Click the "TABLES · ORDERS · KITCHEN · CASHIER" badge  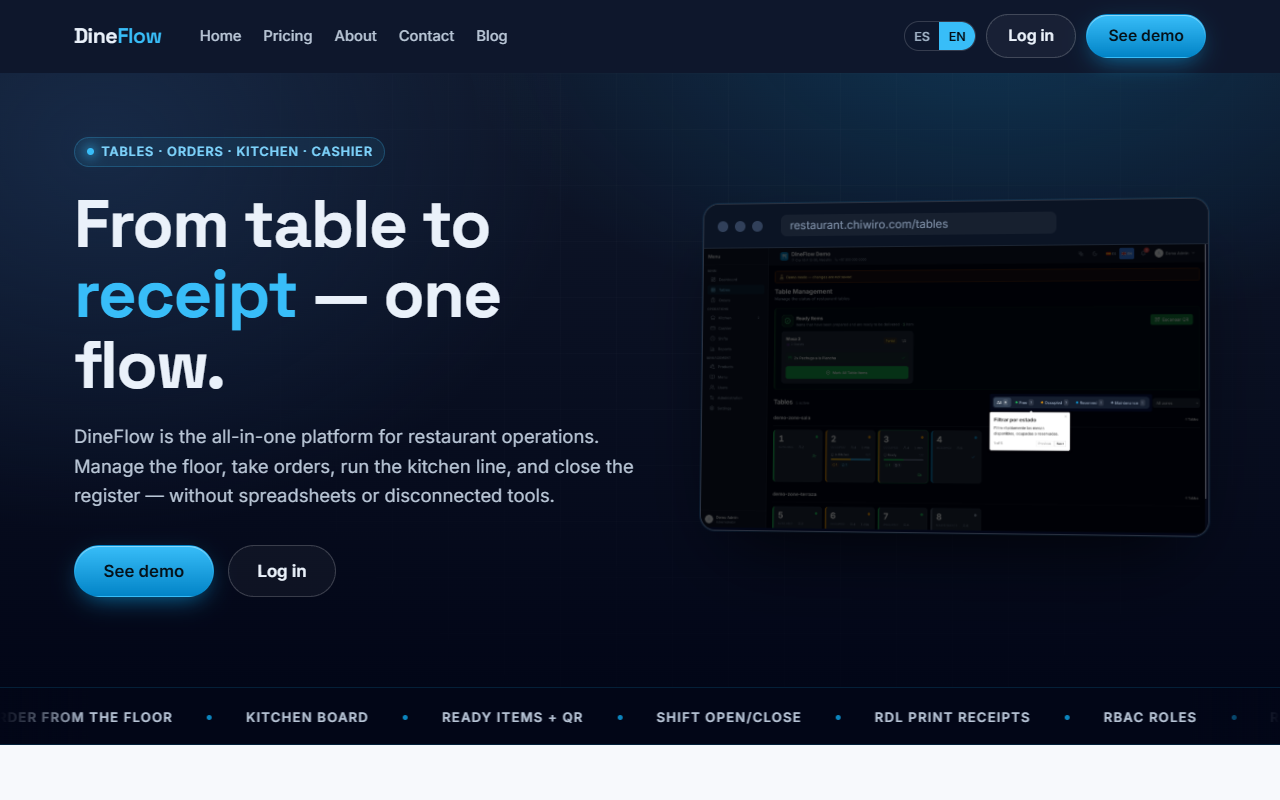pos(229,152)
